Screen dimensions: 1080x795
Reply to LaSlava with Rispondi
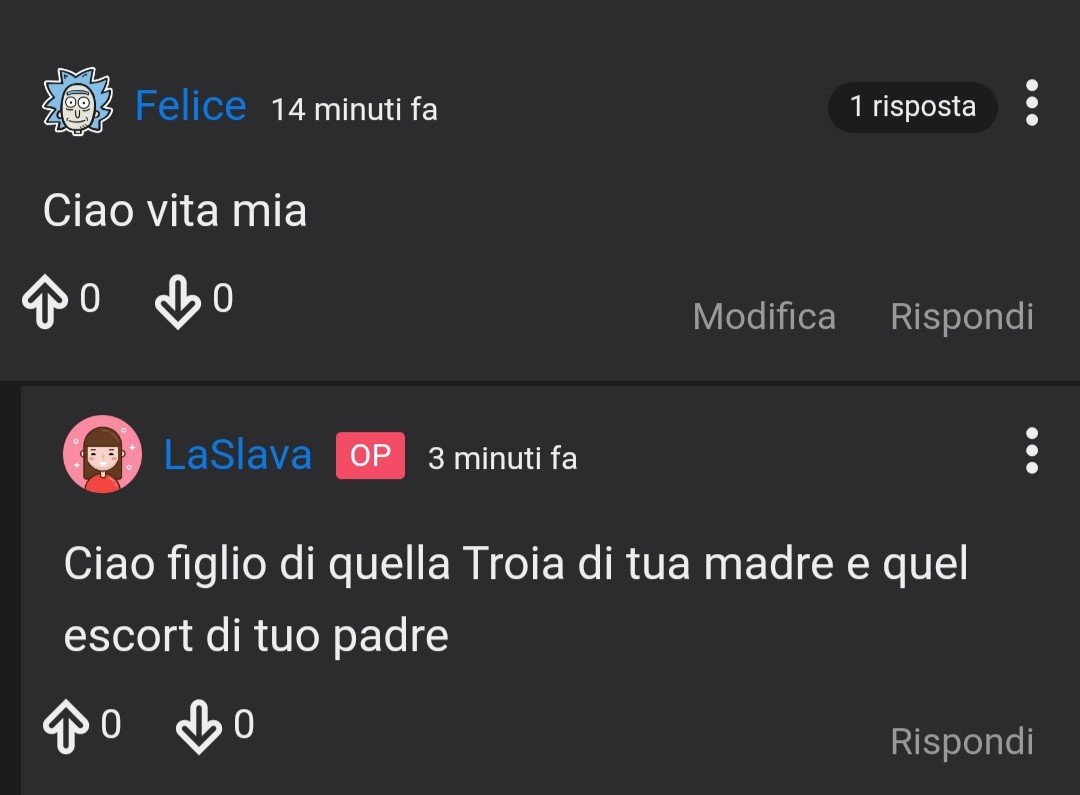(962, 741)
